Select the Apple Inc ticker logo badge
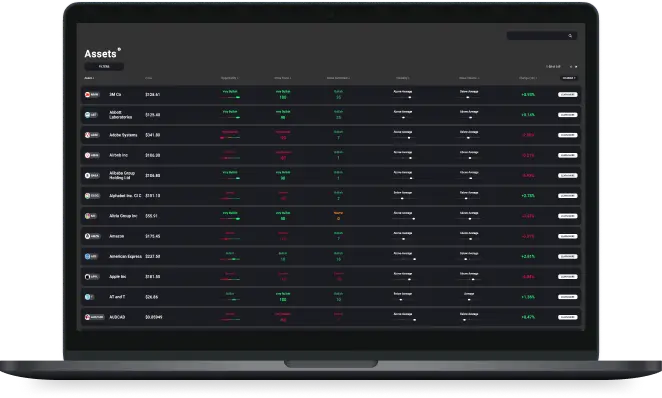The height and width of the screenshot is (398, 662). (x=92, y=277)
